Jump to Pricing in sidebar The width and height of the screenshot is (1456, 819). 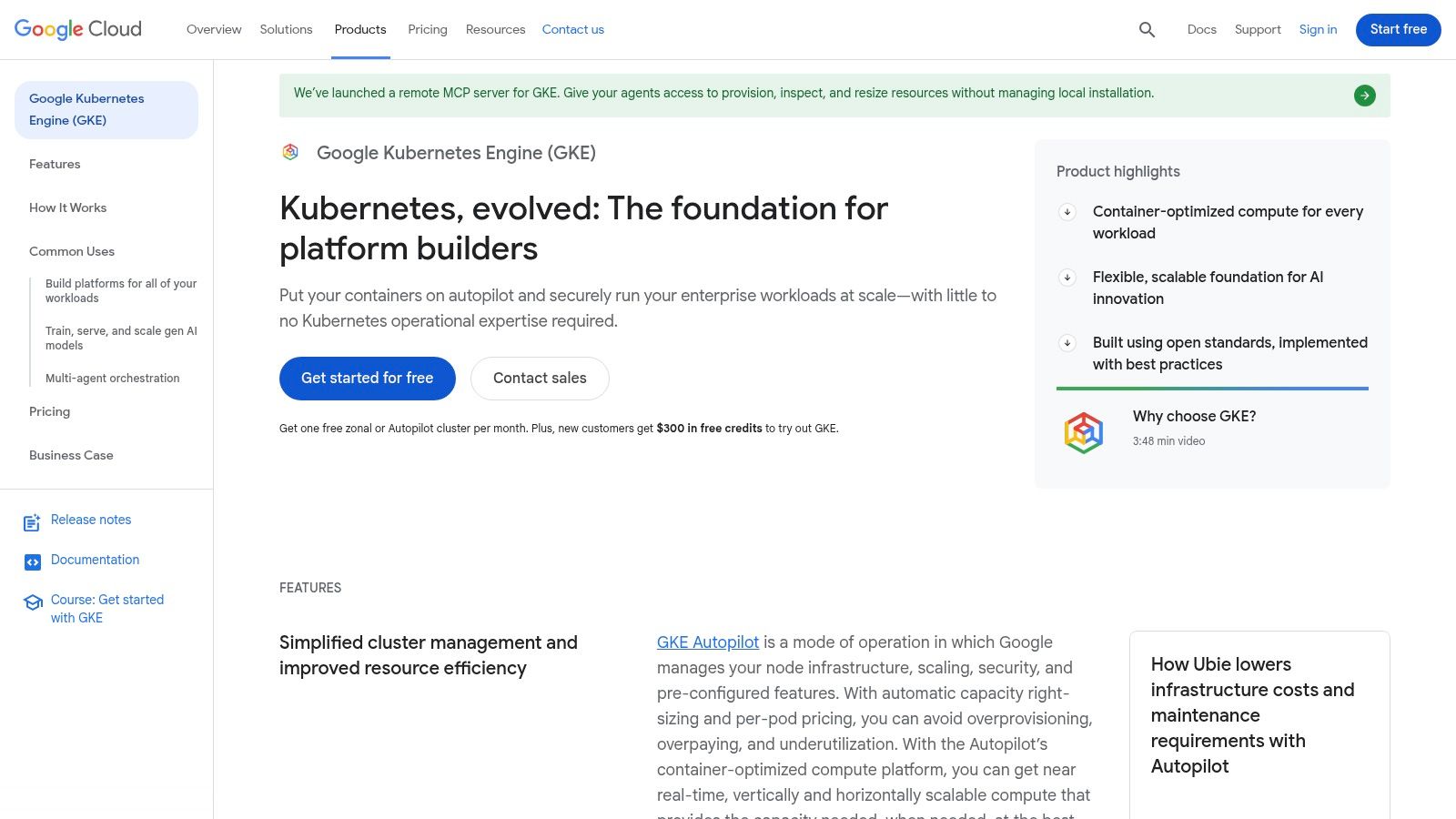pyautogui.click(x=49, y=411)
